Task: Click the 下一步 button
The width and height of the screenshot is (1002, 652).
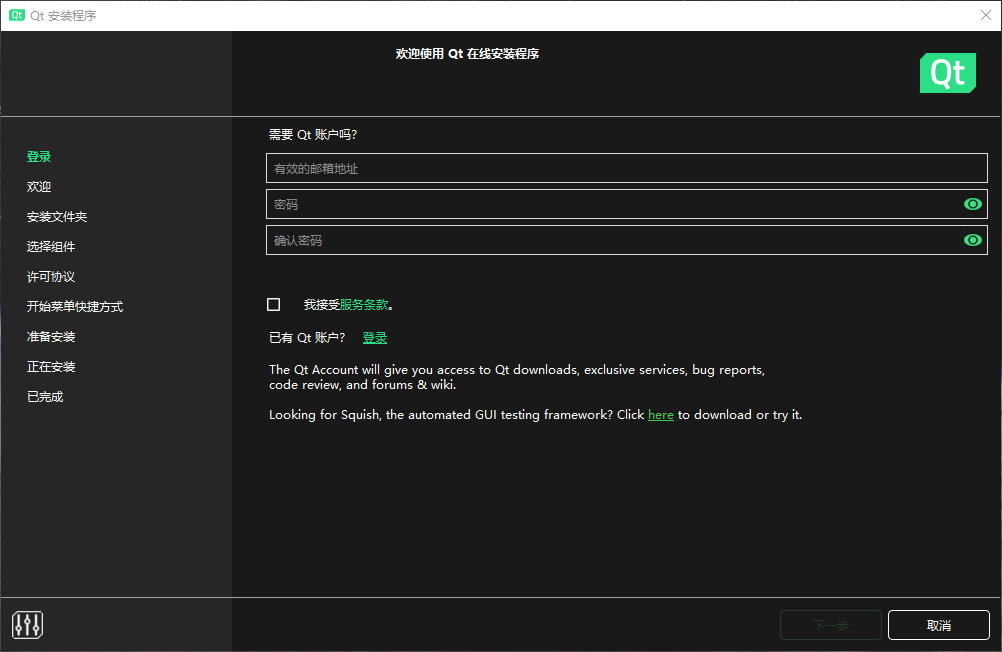Action: pyautogui.click(x=830, y=625)
